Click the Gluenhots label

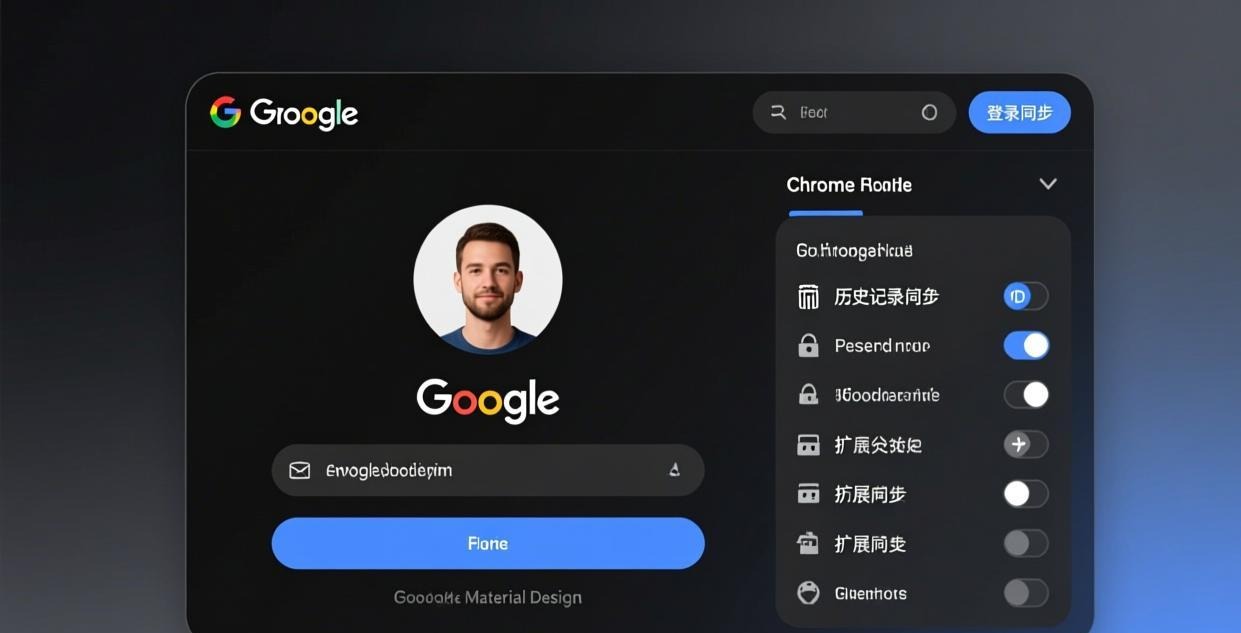pos(871,593)
